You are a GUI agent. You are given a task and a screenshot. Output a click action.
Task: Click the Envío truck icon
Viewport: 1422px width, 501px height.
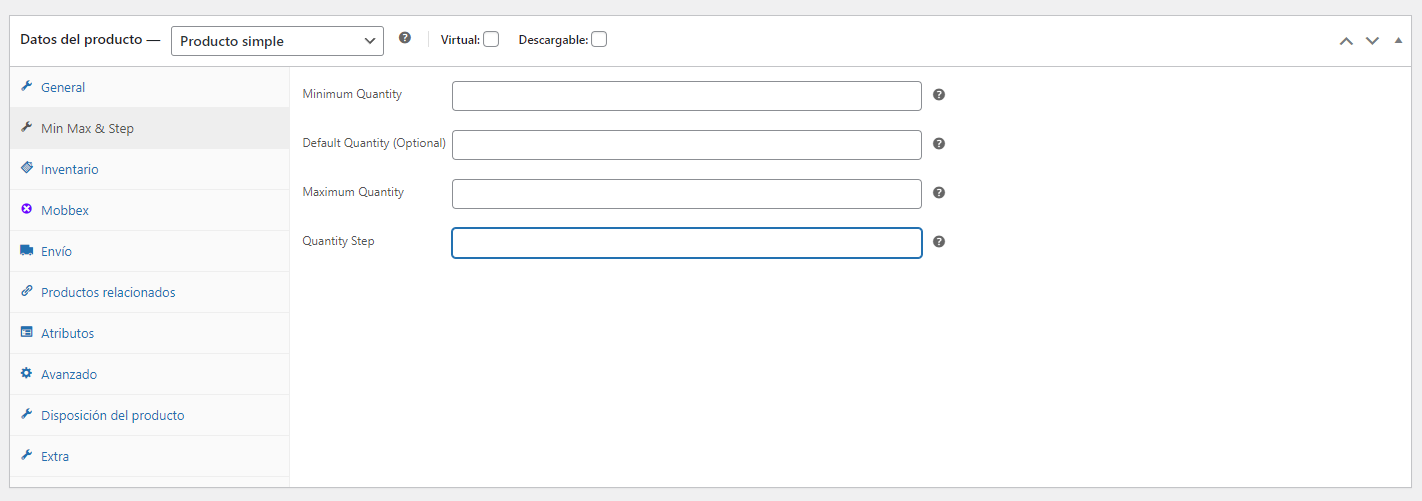point(27,250)
